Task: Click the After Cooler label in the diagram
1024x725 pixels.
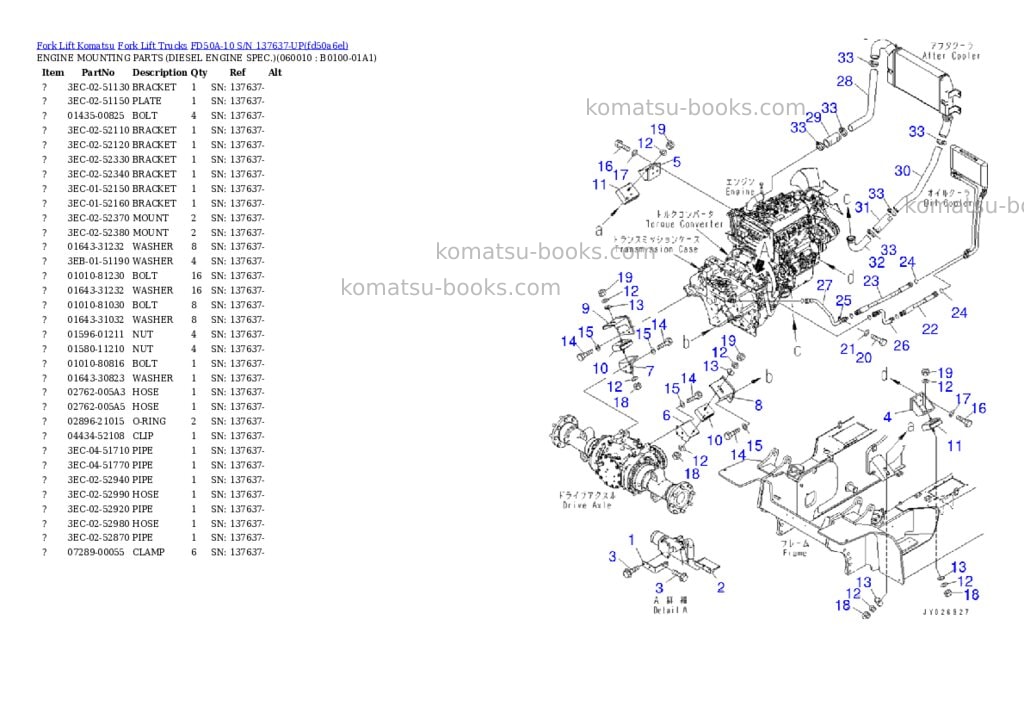Action: point(952,56)
